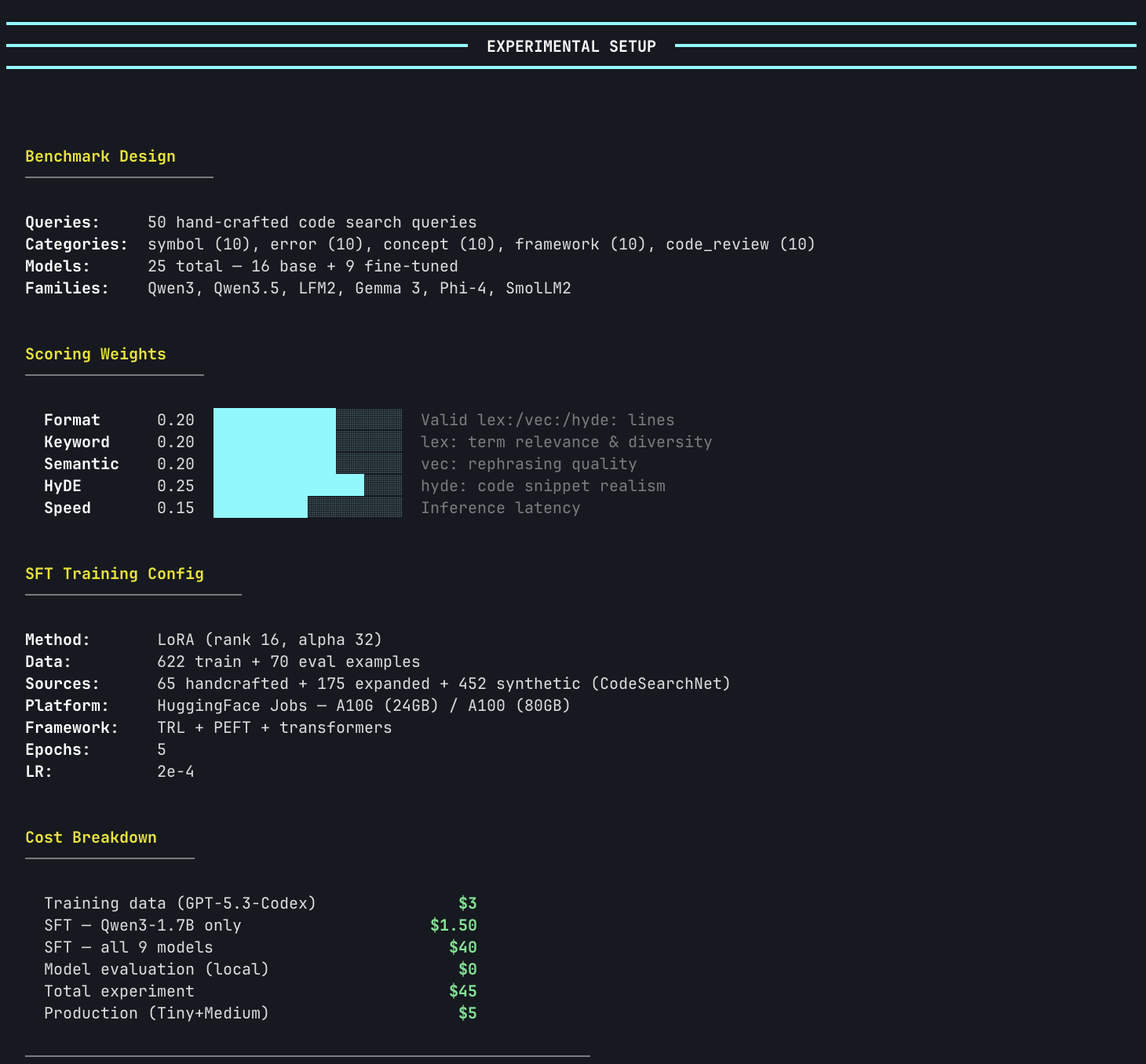This screenshot has height=1064, width=1146.
Task: Click 'lex: term relevance & diversity' description
Action: pos(567,442)
